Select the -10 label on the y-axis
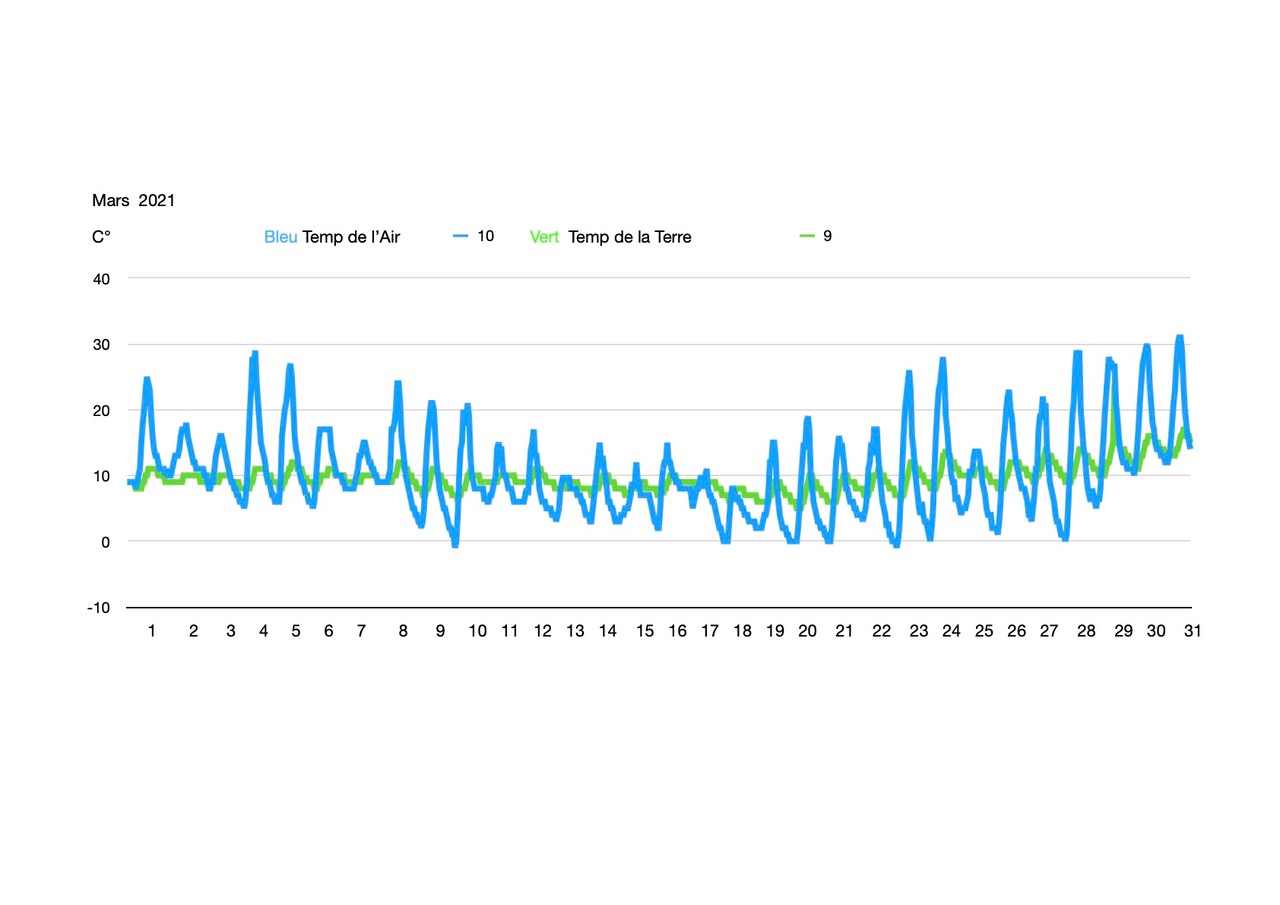 98,608
